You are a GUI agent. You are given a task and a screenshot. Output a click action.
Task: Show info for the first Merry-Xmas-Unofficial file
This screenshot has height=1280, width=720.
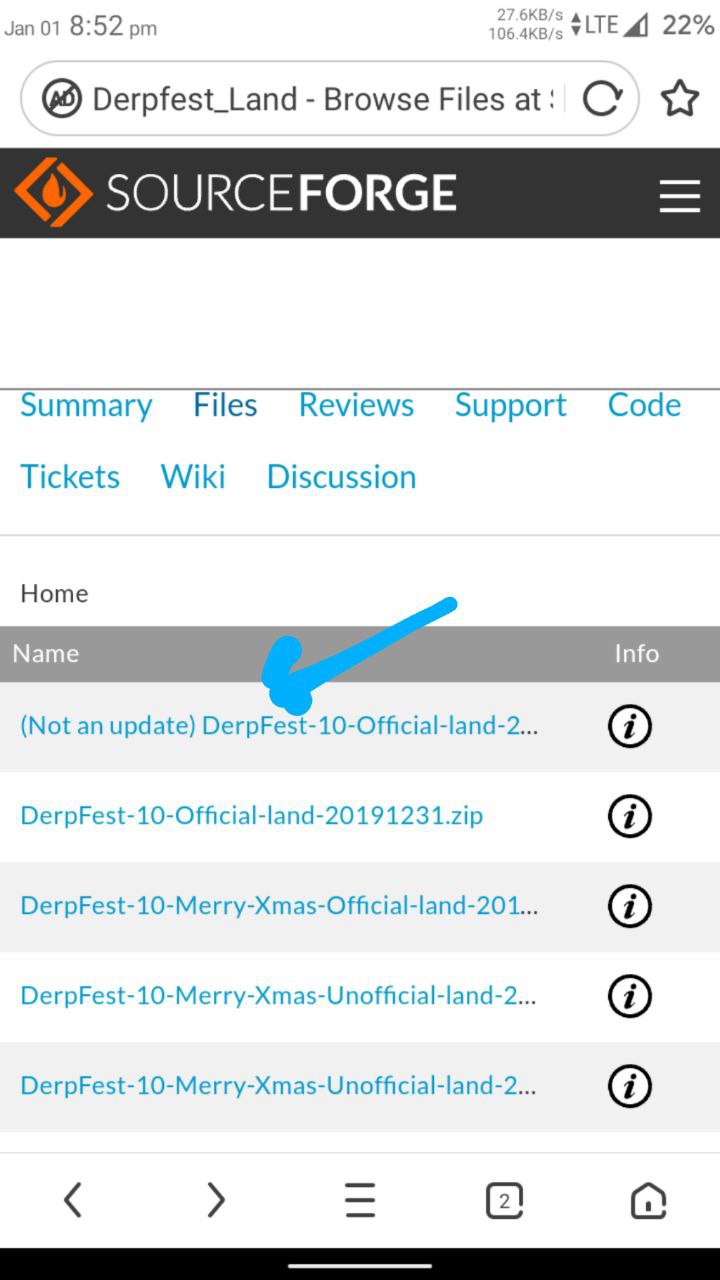(630, 997)
